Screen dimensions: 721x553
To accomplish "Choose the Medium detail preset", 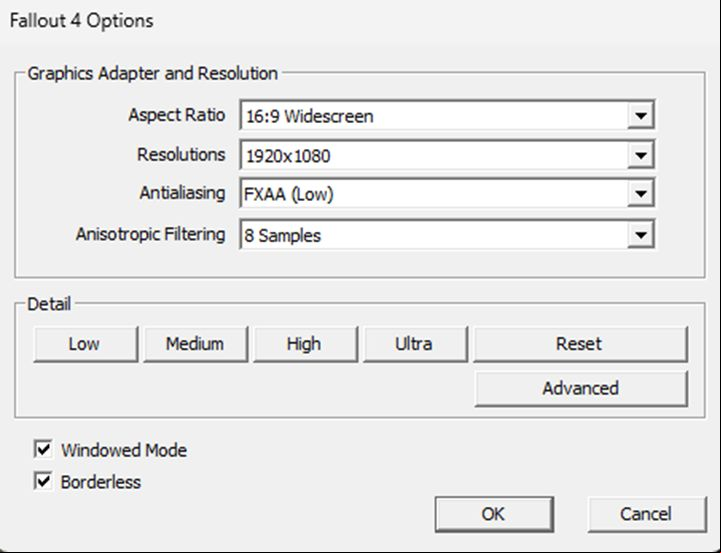I will pos(194,344).
